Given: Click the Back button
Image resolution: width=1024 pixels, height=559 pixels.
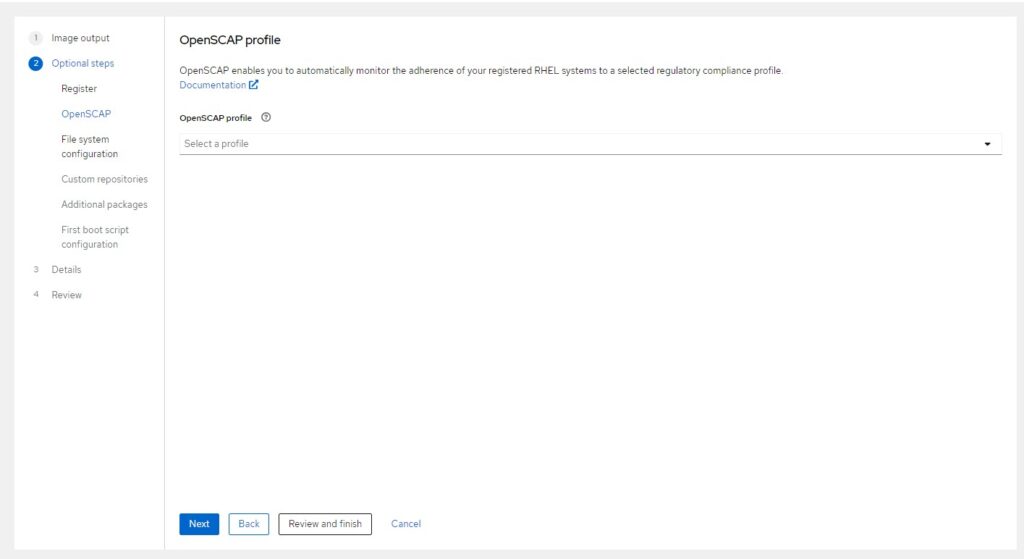Looking at the screenshot, I should (249, 524).
